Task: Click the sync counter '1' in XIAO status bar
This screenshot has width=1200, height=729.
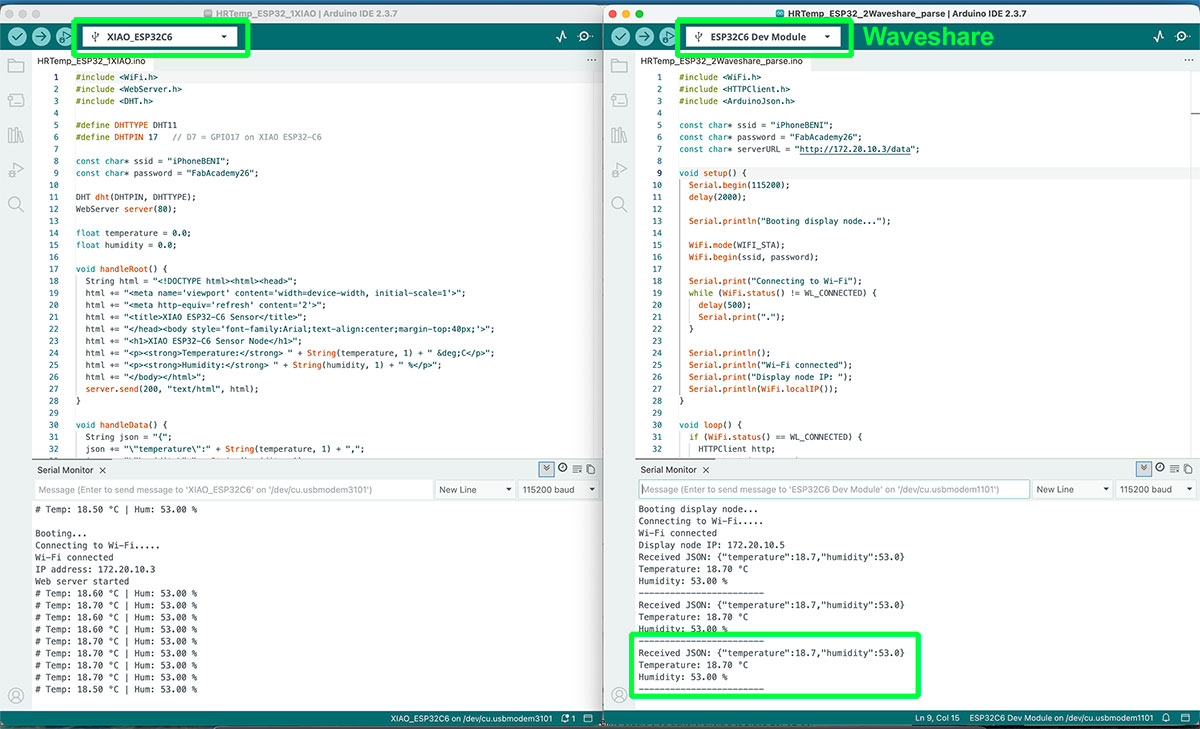Action: [x=570, y=718]
